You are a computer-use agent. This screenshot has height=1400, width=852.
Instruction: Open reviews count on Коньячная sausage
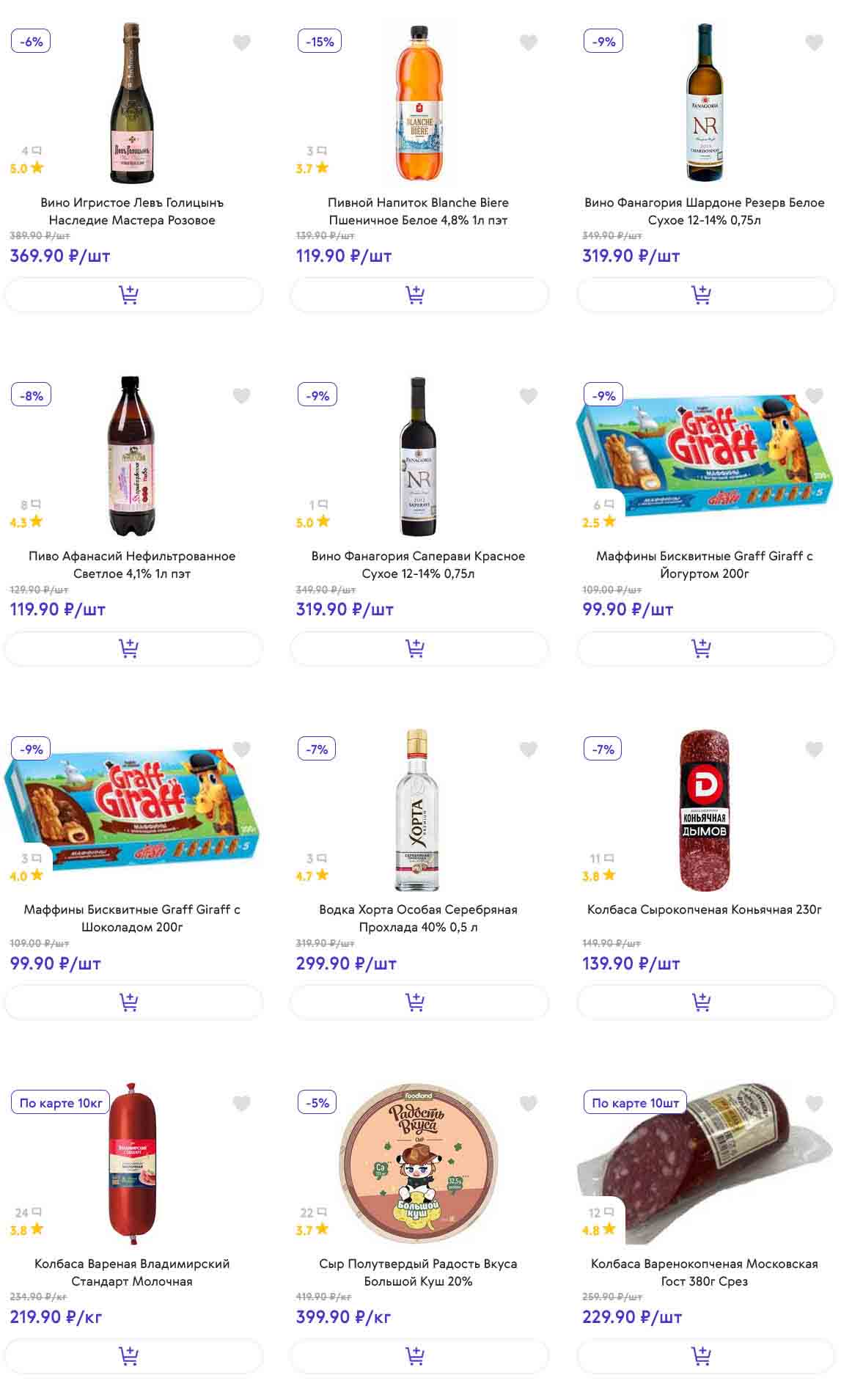(x=601, y=858)
